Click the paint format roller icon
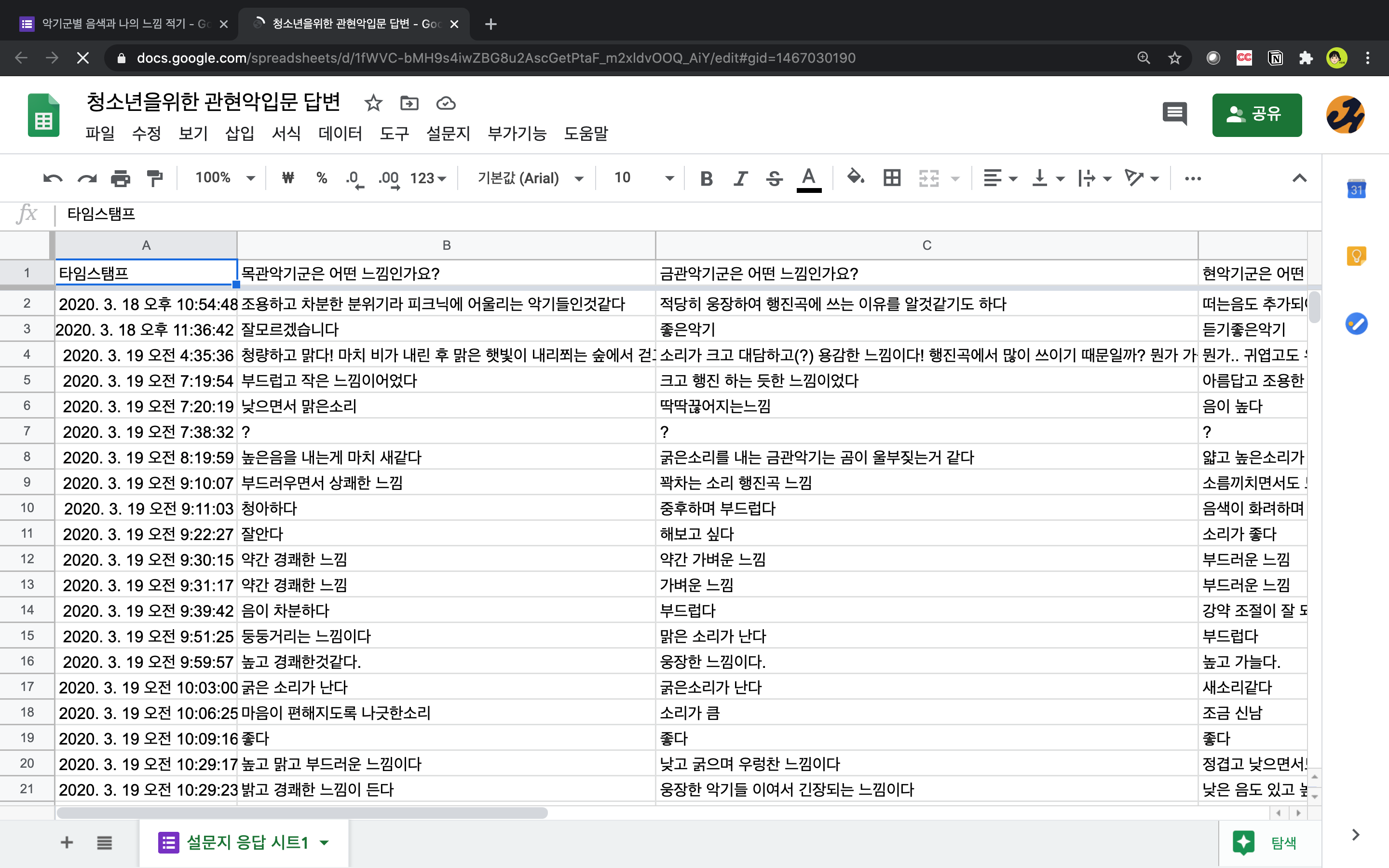Viewport: 1389px width, 868px height. pyautogui.click(x=154, y=178)
